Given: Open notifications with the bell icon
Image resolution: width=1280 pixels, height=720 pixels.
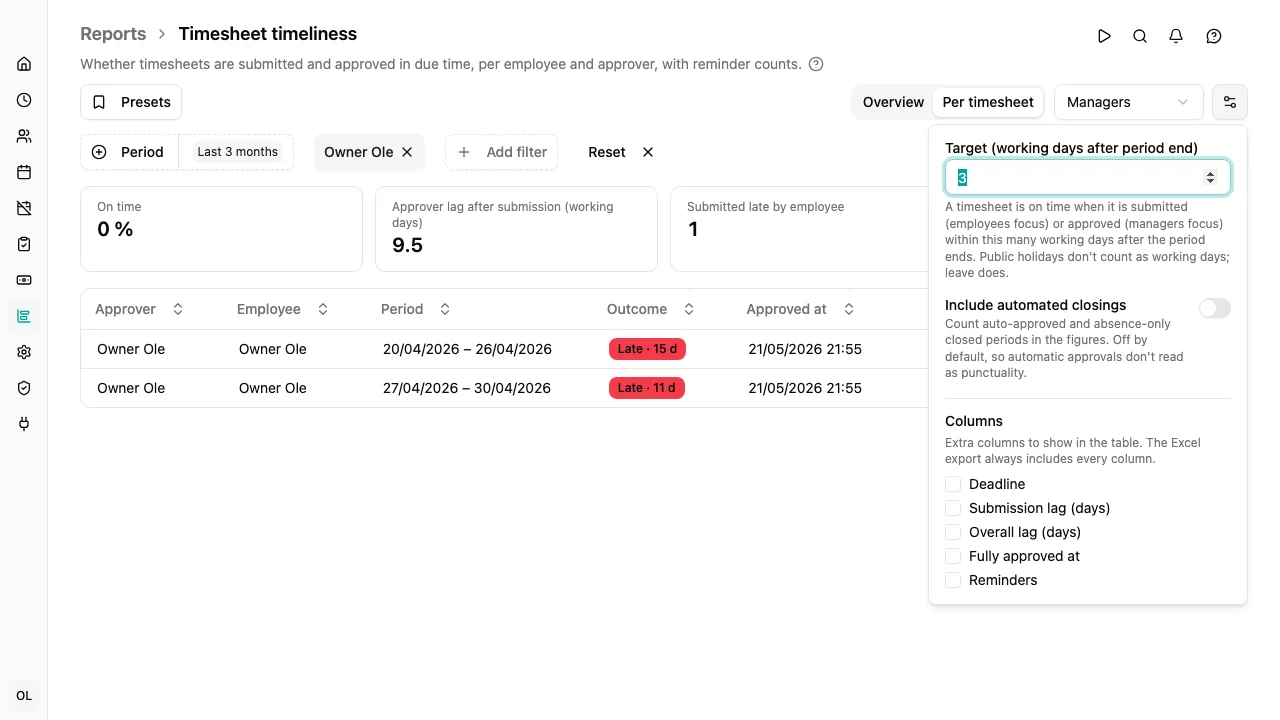Looking at the screenshot, I should (x=1176, y=36).
